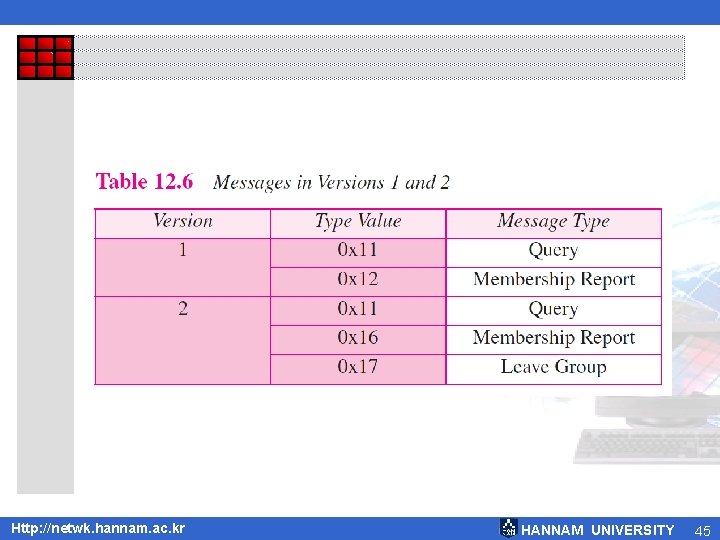
Task: Click the Hannam University emblem icon
Action: pyautogui.click(x=508, y=528)
